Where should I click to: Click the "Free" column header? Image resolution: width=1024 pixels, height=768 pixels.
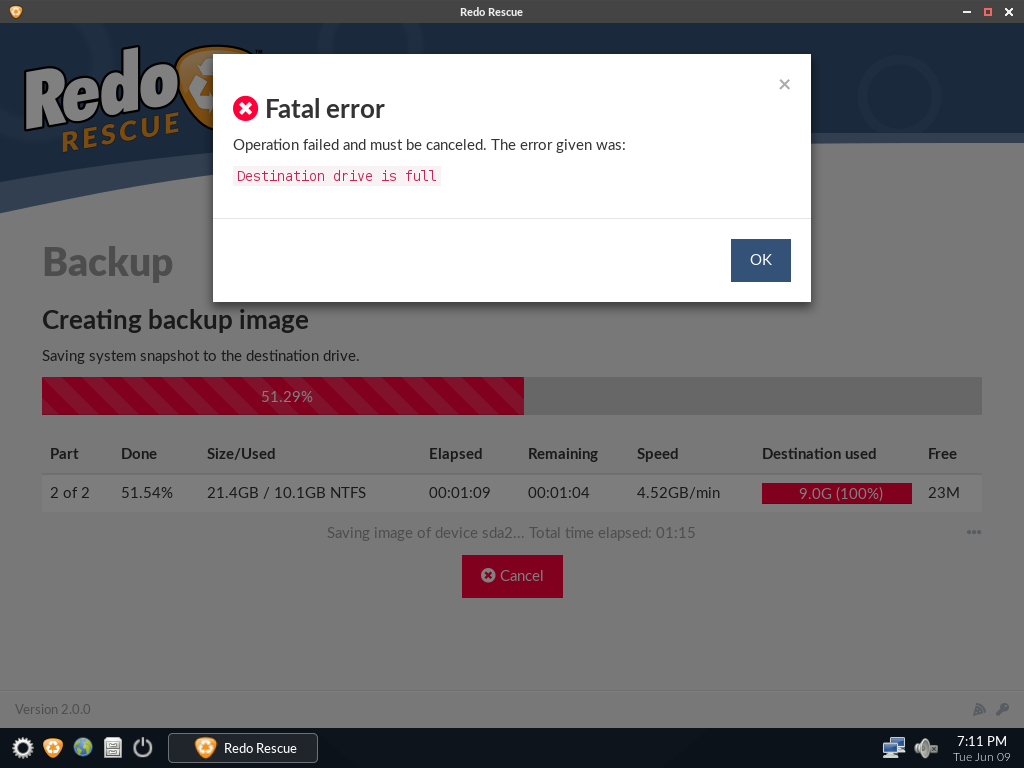tap(942, 454)
